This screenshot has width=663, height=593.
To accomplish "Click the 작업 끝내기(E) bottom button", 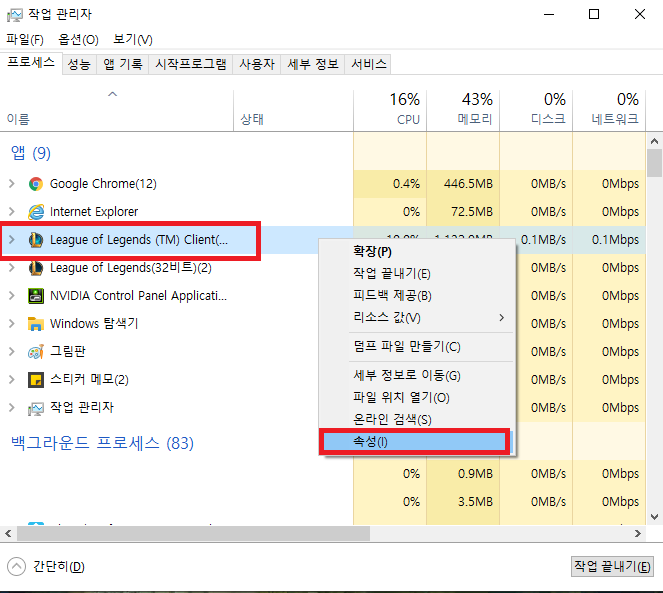I will pyautogui.click(x=612, y=566).
